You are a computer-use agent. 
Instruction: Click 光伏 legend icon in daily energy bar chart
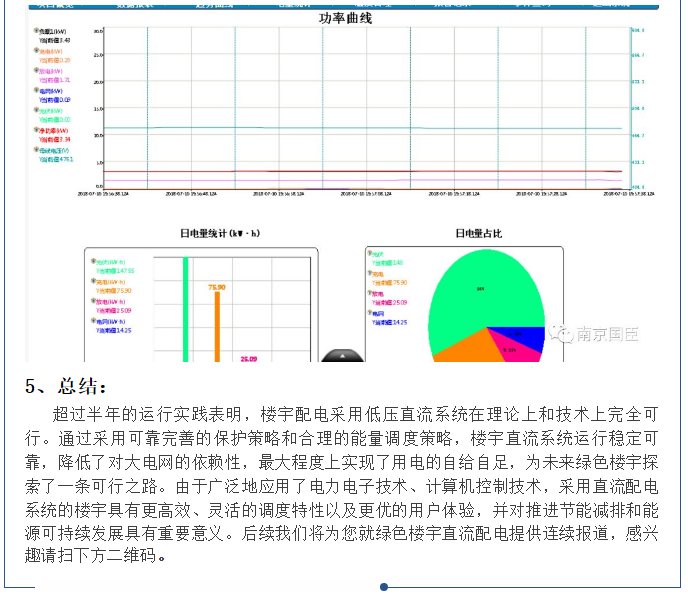(x=93, y=261)
